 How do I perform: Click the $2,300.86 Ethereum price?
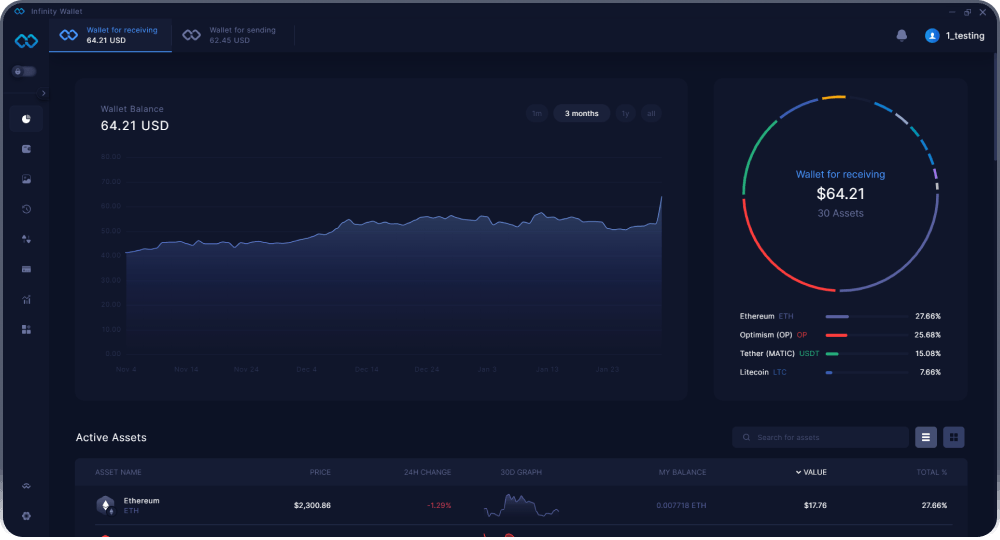click(312, 506)
